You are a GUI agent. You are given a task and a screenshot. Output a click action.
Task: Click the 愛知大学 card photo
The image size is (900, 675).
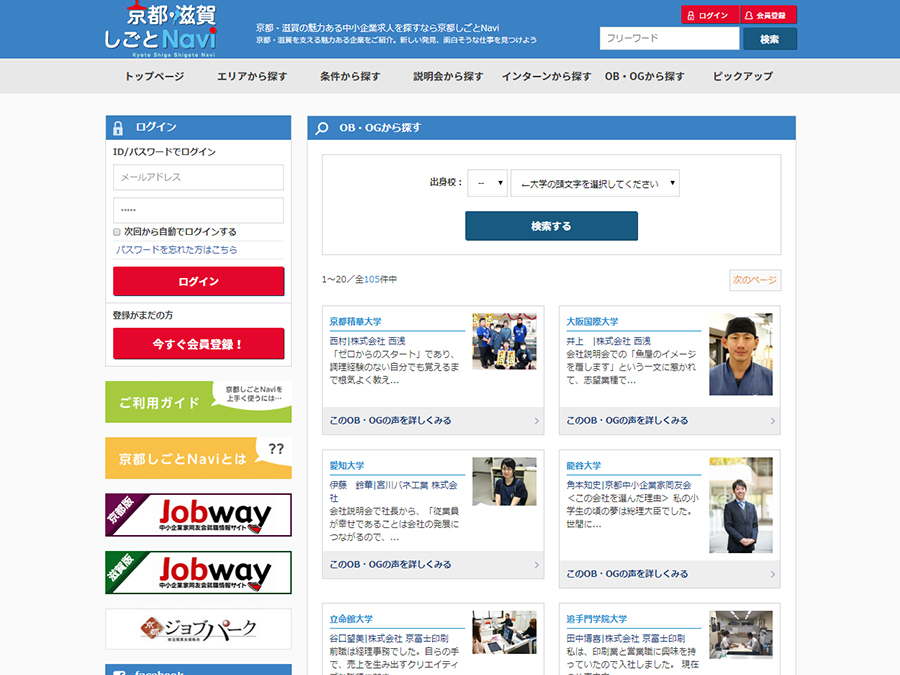point(504,481)
